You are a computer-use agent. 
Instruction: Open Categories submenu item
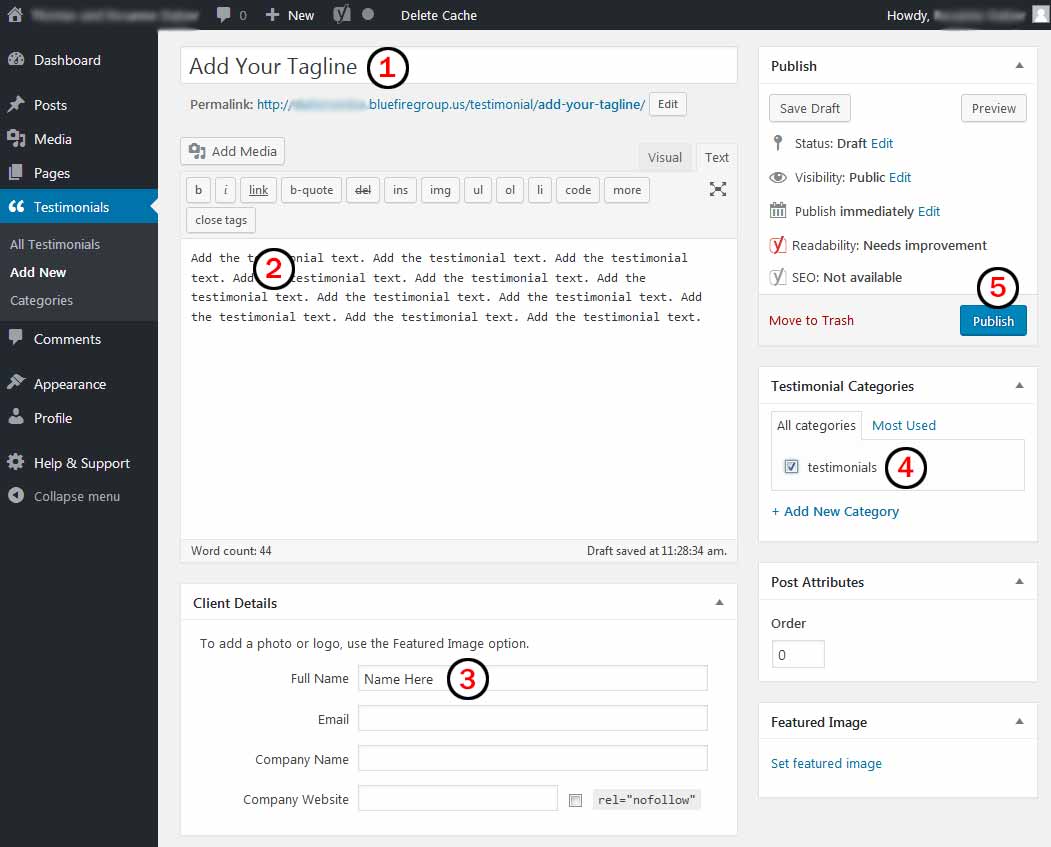pyautogui.click(x=42, y=300)
